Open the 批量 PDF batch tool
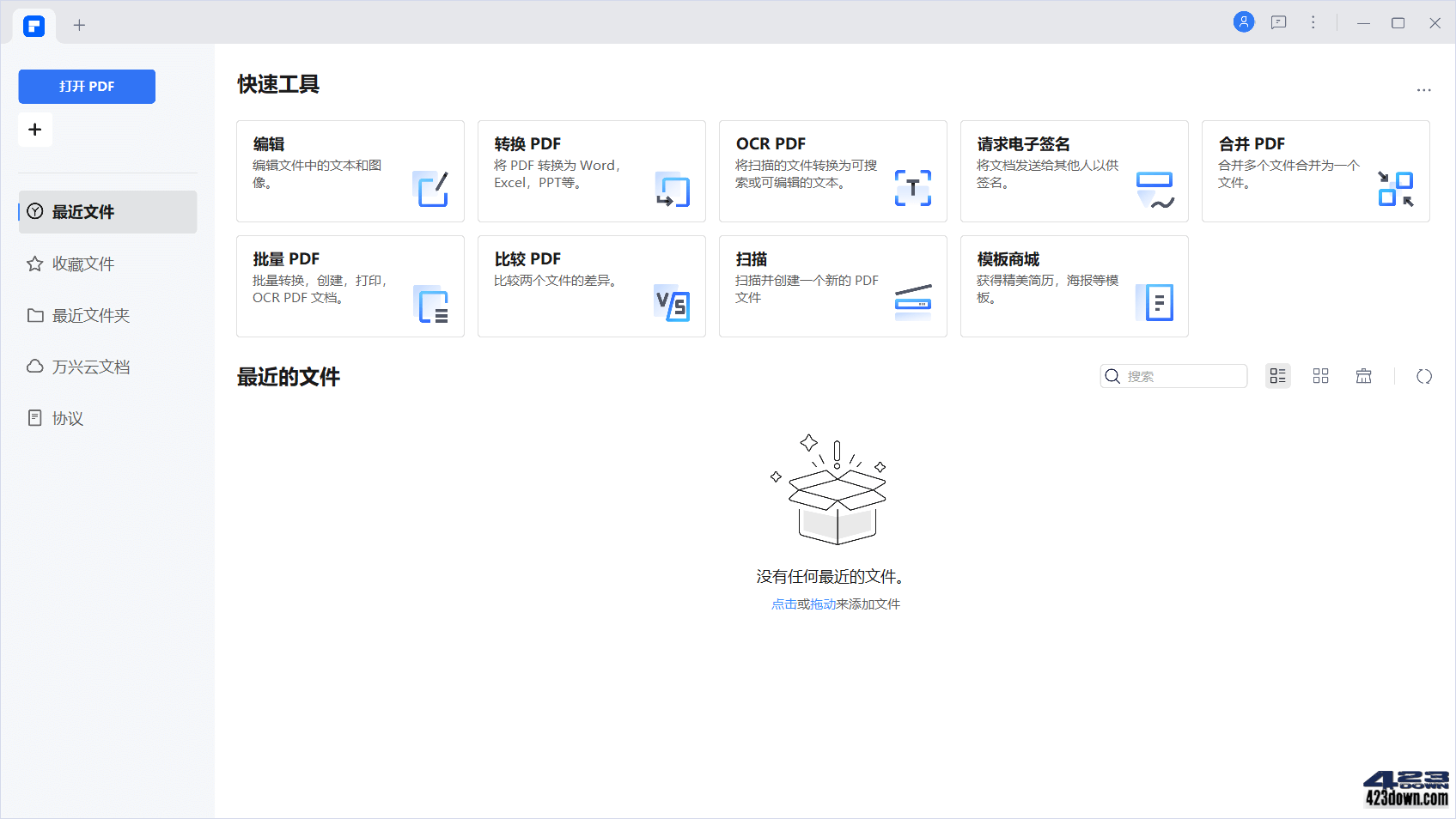Screen dimensions: 1456x819 pyautogui.click(x=349, y=286)
